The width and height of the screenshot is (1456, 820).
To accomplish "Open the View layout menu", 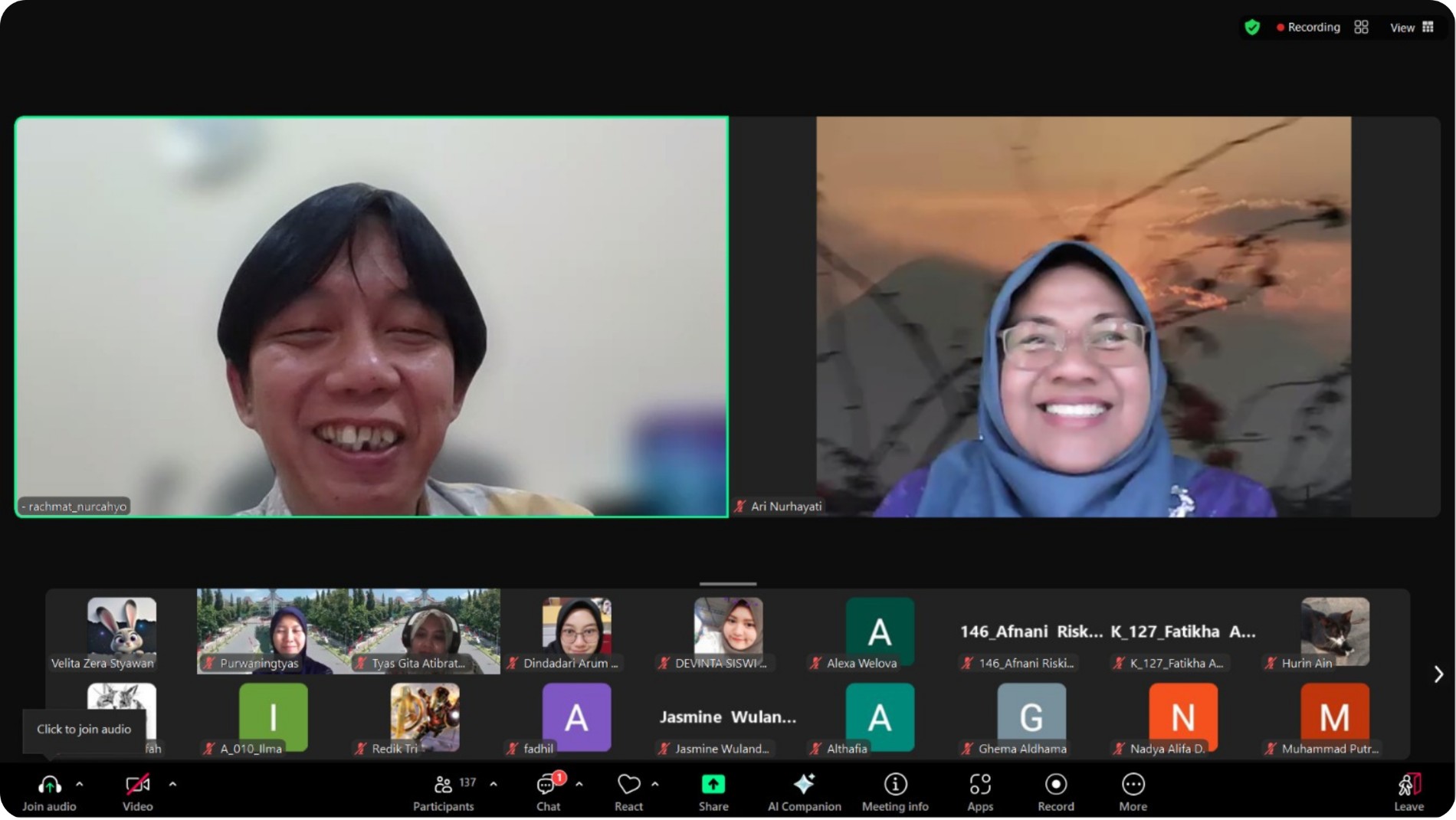I will (x=1412, y=28).
